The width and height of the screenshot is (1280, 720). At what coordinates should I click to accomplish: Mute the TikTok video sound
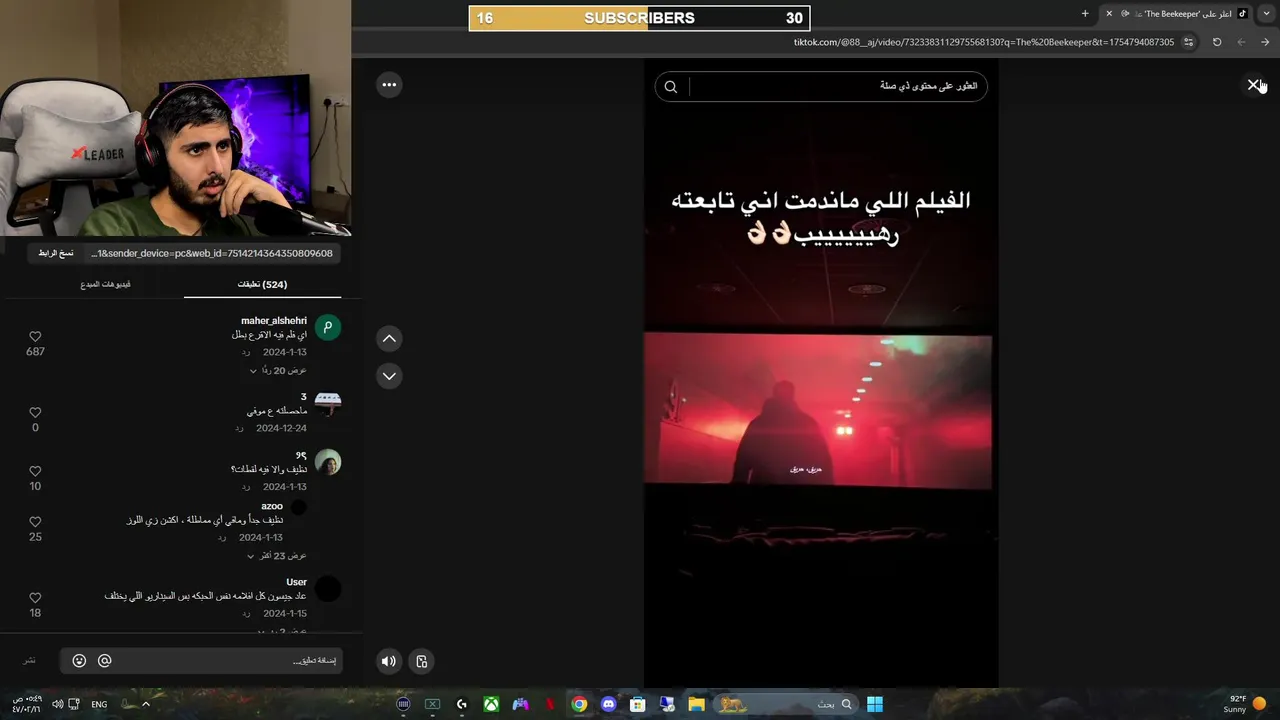coord(389,661)
